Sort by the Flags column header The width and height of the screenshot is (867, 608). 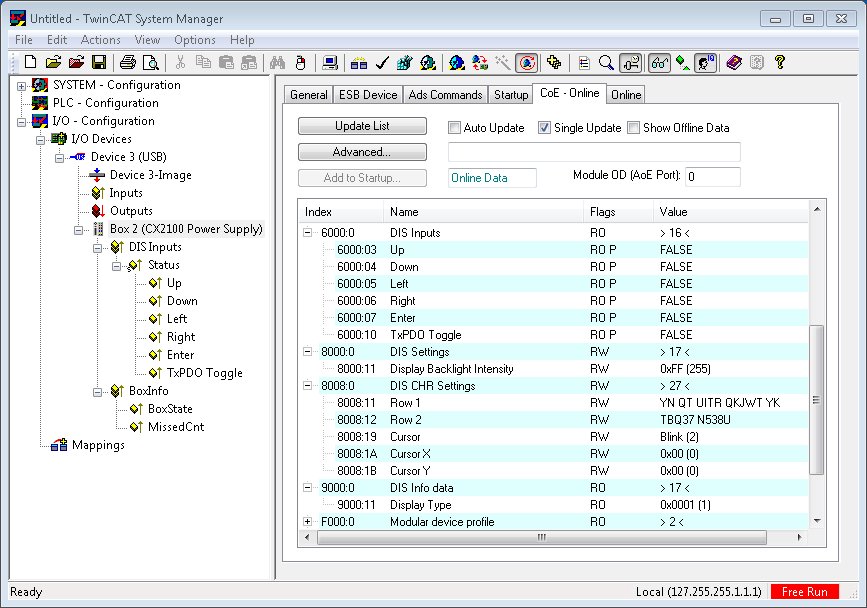point(618,212)
